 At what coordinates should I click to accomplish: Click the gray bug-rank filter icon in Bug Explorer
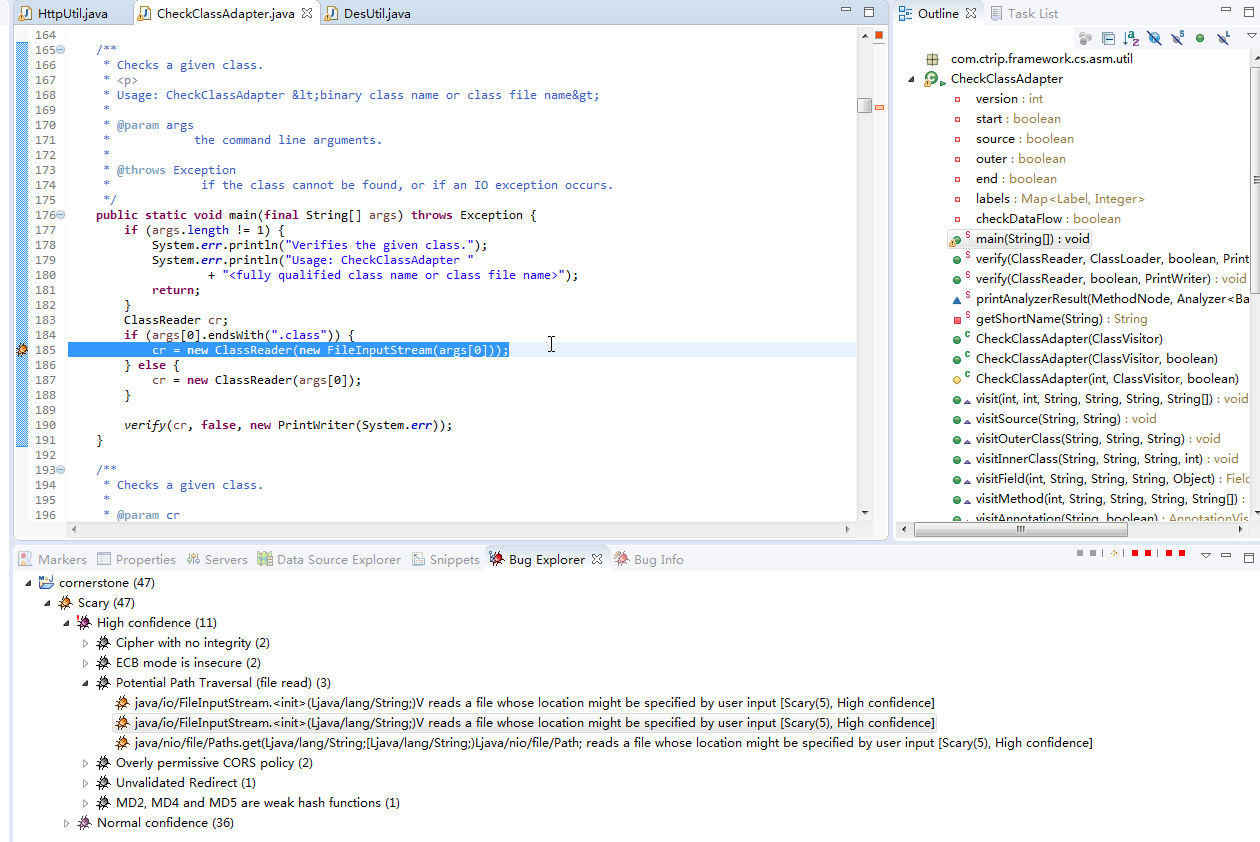coord(1078,552)
